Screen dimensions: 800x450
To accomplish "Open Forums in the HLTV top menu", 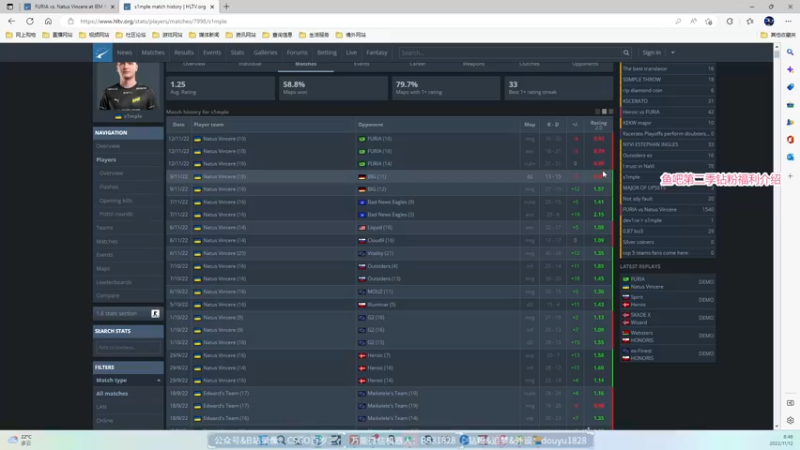I will [297, 53].
